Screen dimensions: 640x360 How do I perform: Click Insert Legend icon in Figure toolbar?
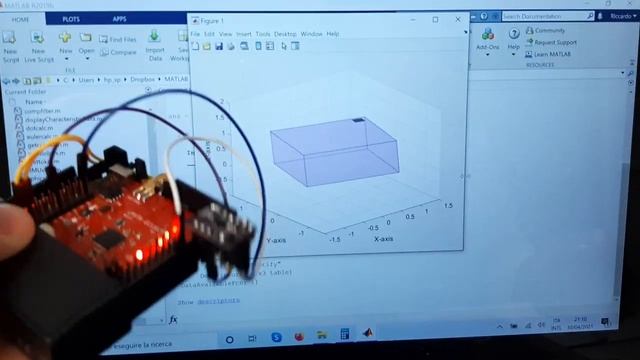[270, 46]
